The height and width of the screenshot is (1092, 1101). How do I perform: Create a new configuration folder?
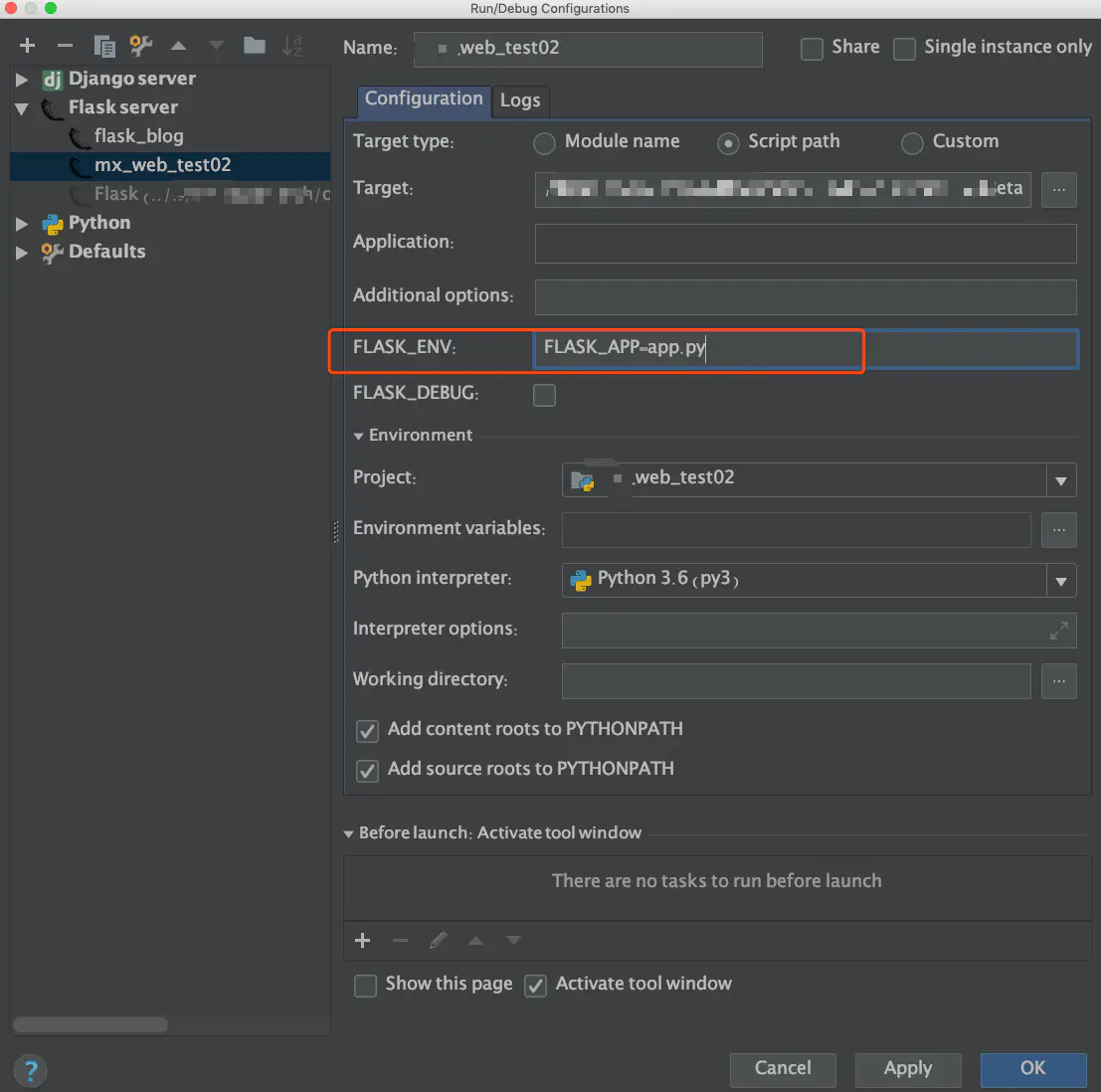255,46
